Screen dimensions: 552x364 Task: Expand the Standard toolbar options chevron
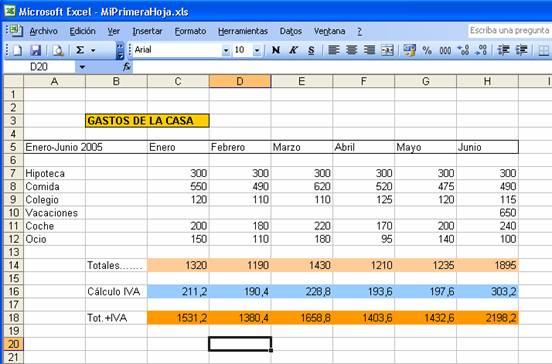coord(120,51)
